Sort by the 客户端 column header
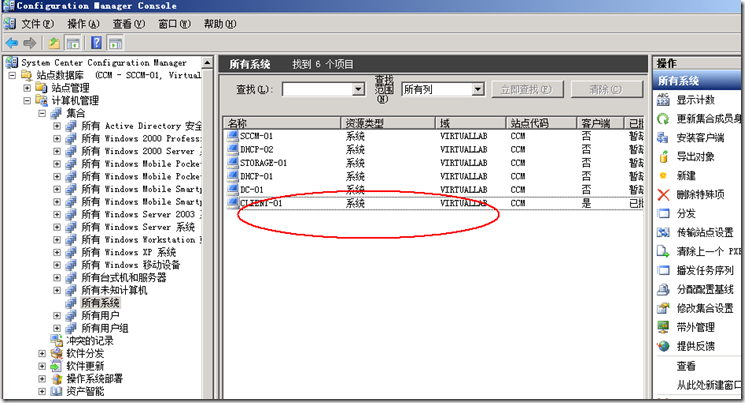Image resolution: width=745 pixels, height=403 pixels. 601,123
